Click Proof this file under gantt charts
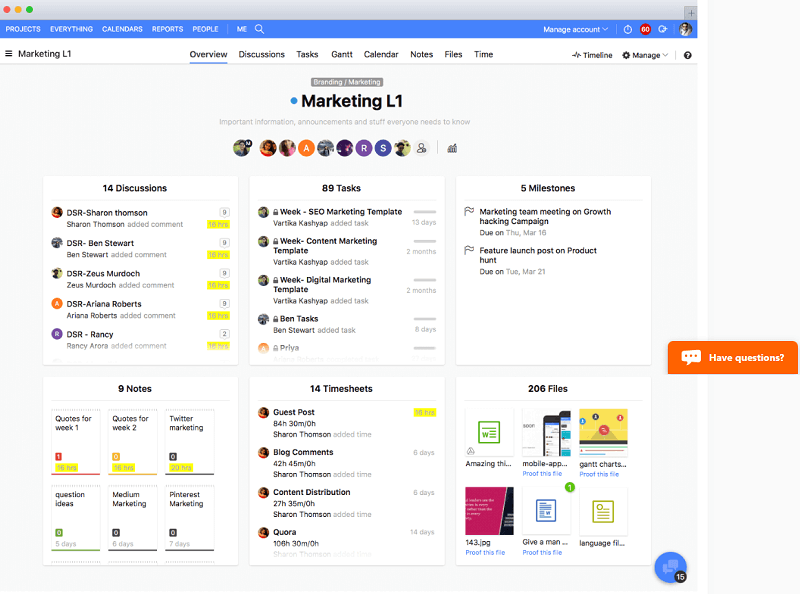Image resolution: width=800 pixels, height=594 pixels. tap(599, 474)
